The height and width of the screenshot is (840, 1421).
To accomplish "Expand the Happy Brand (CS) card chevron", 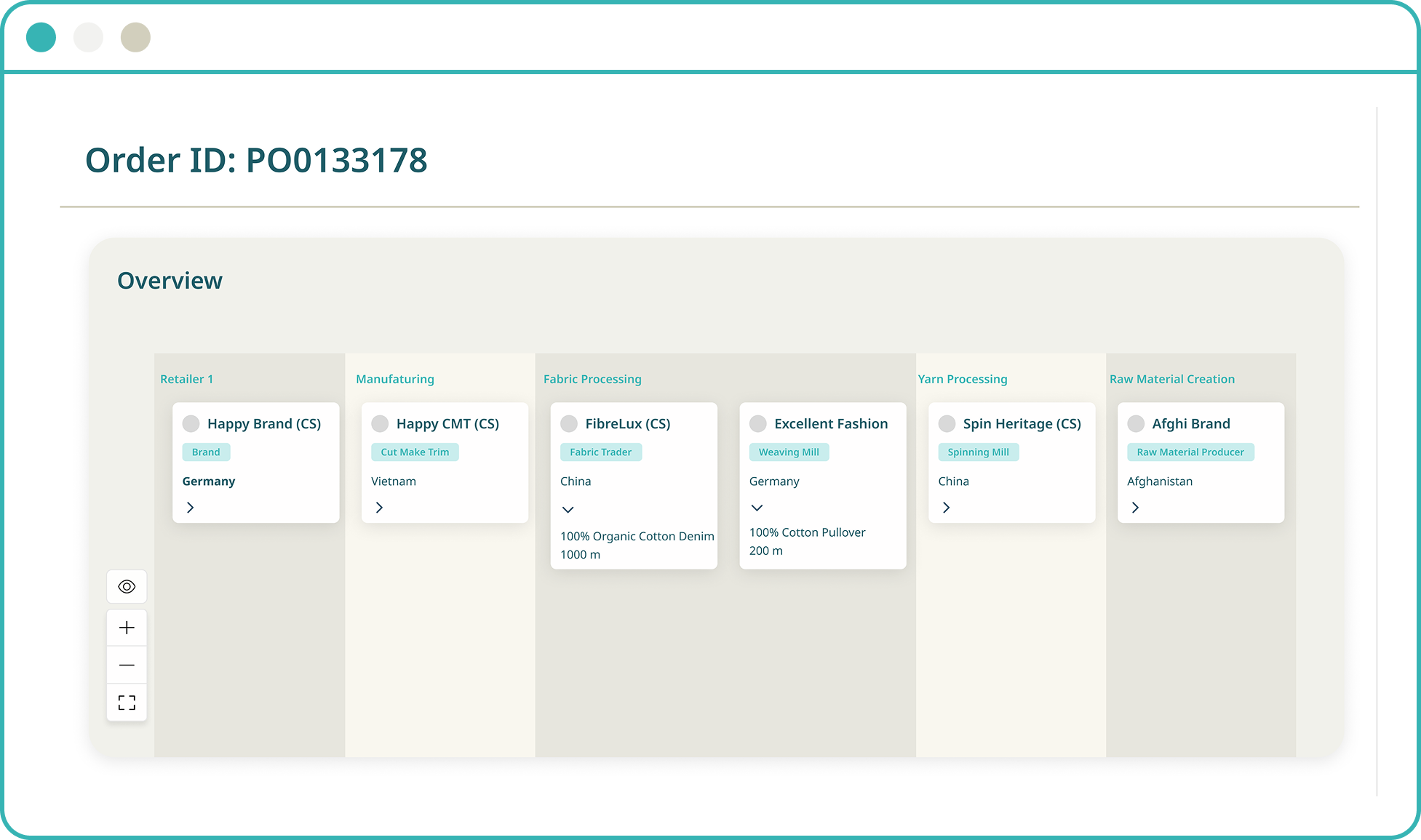I will click(190, 508).
